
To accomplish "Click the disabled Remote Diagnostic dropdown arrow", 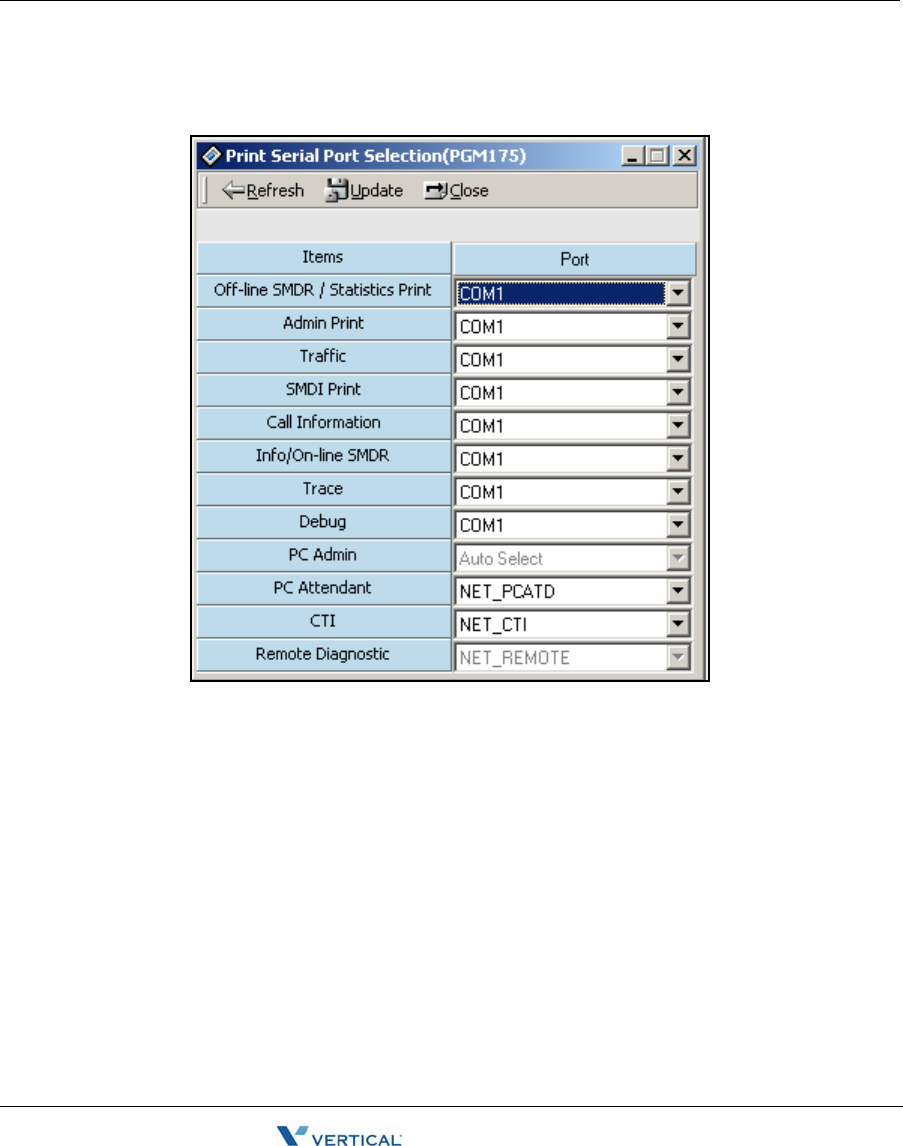I will point(678,658).
